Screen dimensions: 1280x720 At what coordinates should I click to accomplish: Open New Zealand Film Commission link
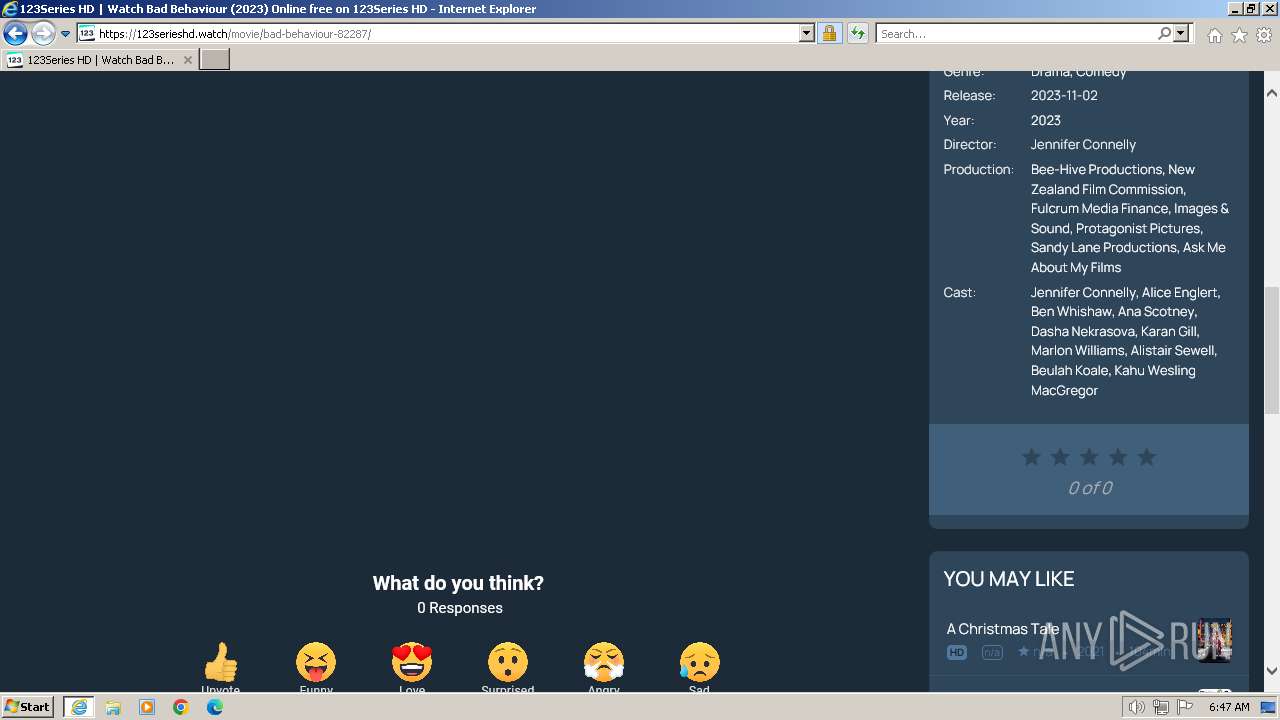1113,179
